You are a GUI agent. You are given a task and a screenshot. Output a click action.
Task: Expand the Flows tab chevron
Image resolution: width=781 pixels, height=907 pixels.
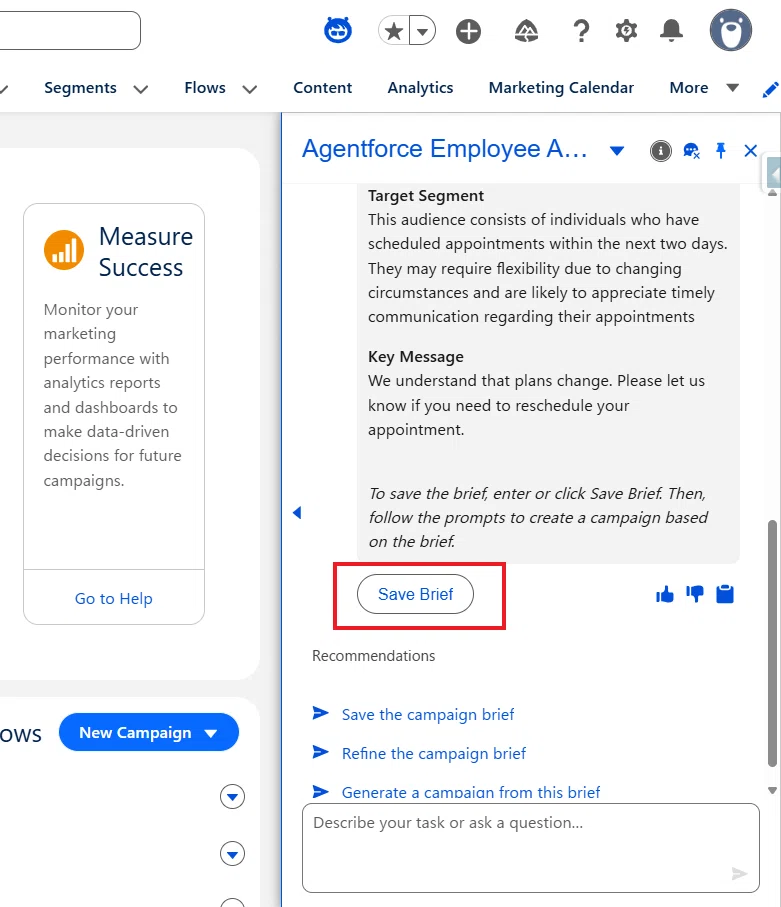249,89
